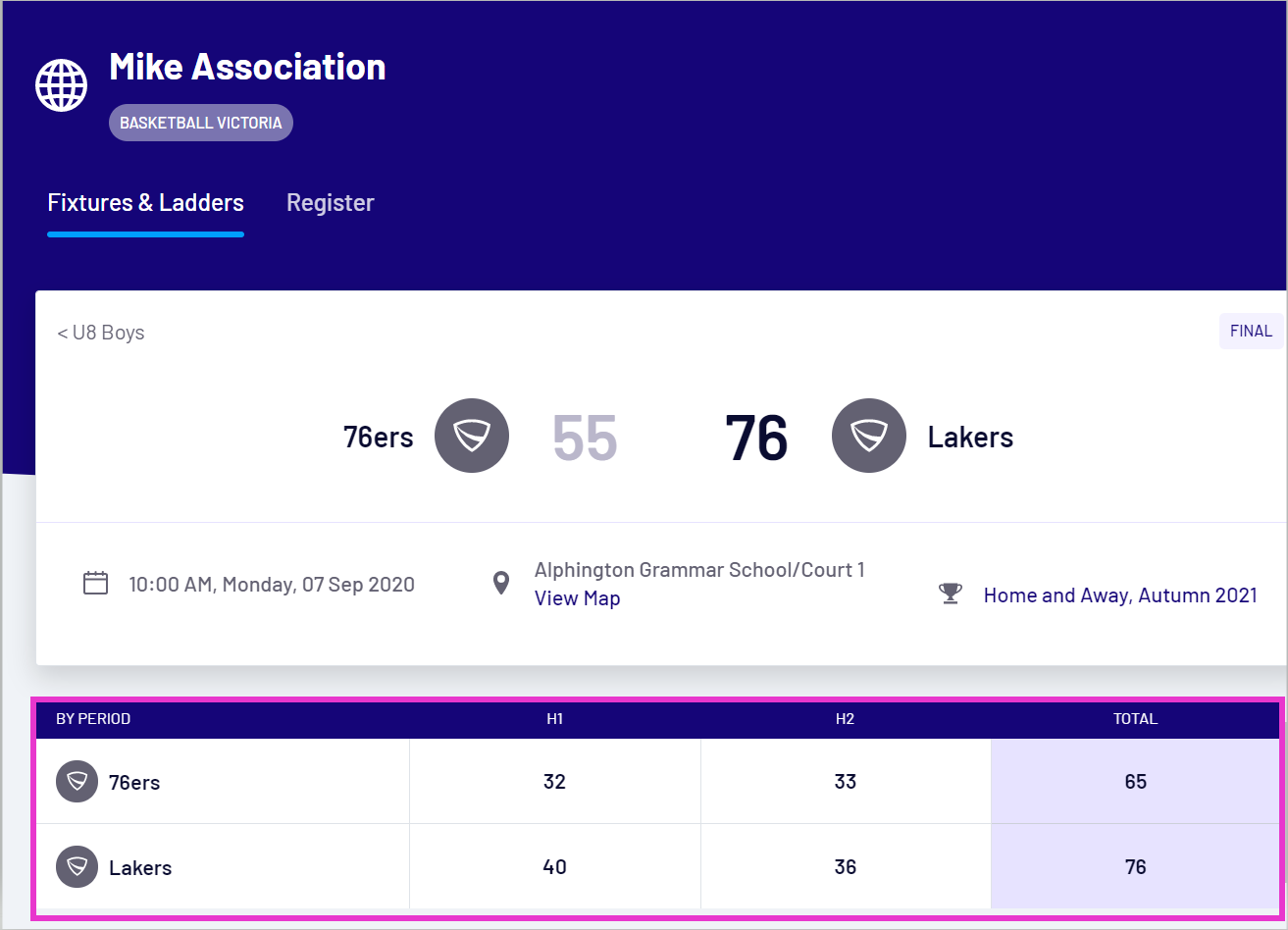Click the trophy icon beside competition name
Viewport: 1288px width, 930px height.
click(950, 594)
